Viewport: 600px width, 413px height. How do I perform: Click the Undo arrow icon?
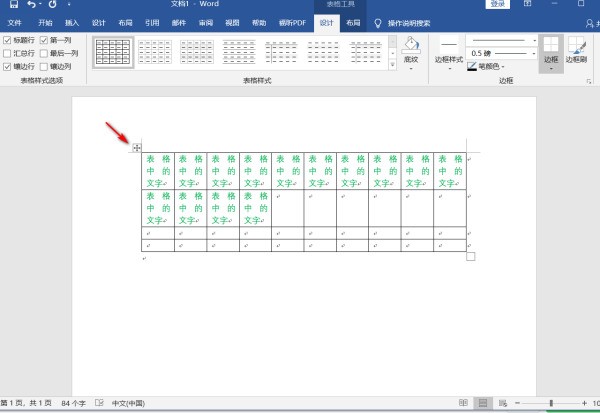(x=31, y=4)
